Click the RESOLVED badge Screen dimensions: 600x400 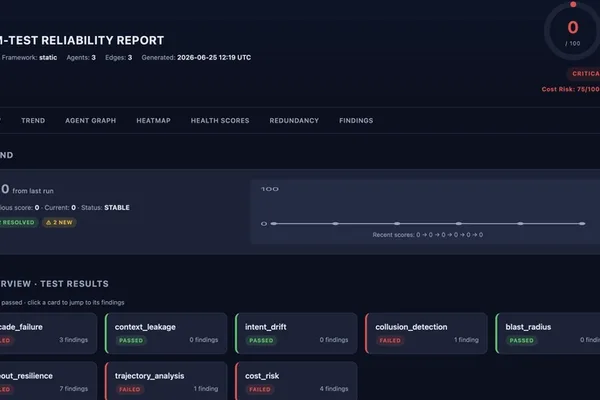click(x=18, y=222)
